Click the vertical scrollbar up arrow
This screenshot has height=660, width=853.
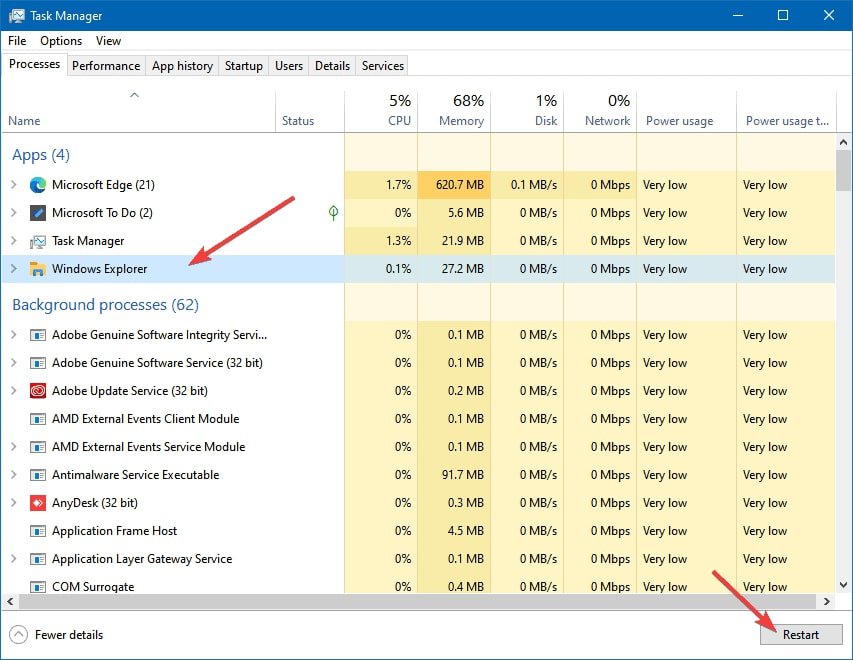pyautogui.click(x=843, y=143)
